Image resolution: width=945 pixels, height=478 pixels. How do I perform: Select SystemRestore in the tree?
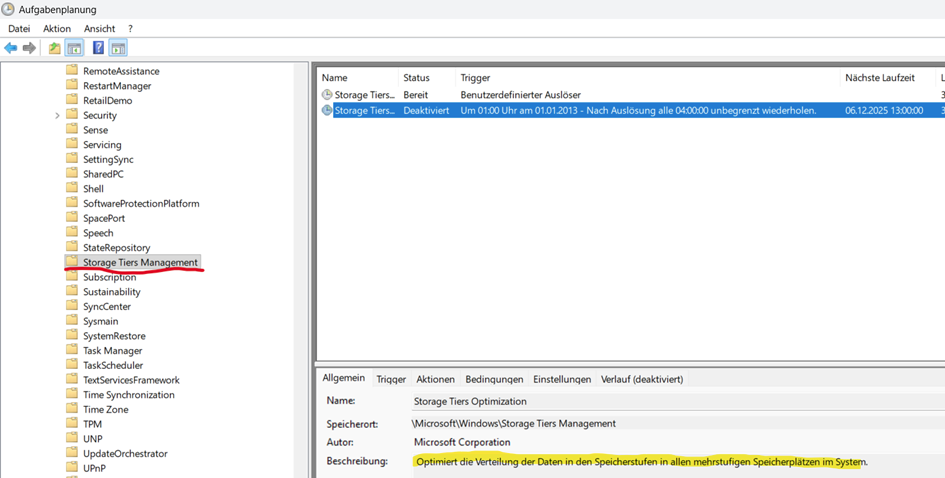[115, 336]
